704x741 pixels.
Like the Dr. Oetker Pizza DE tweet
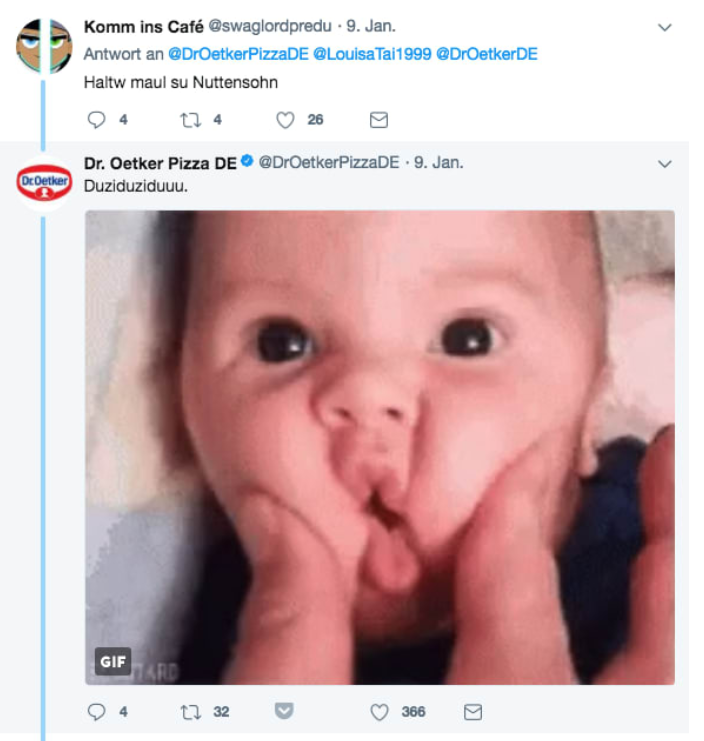[x=379, y=712]
